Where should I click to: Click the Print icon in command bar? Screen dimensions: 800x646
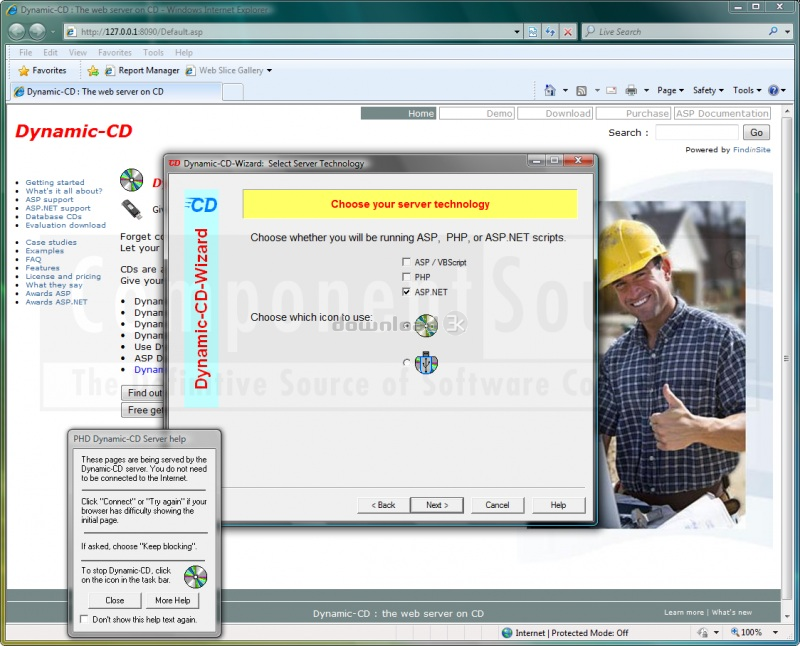click(x=632, y=90)
